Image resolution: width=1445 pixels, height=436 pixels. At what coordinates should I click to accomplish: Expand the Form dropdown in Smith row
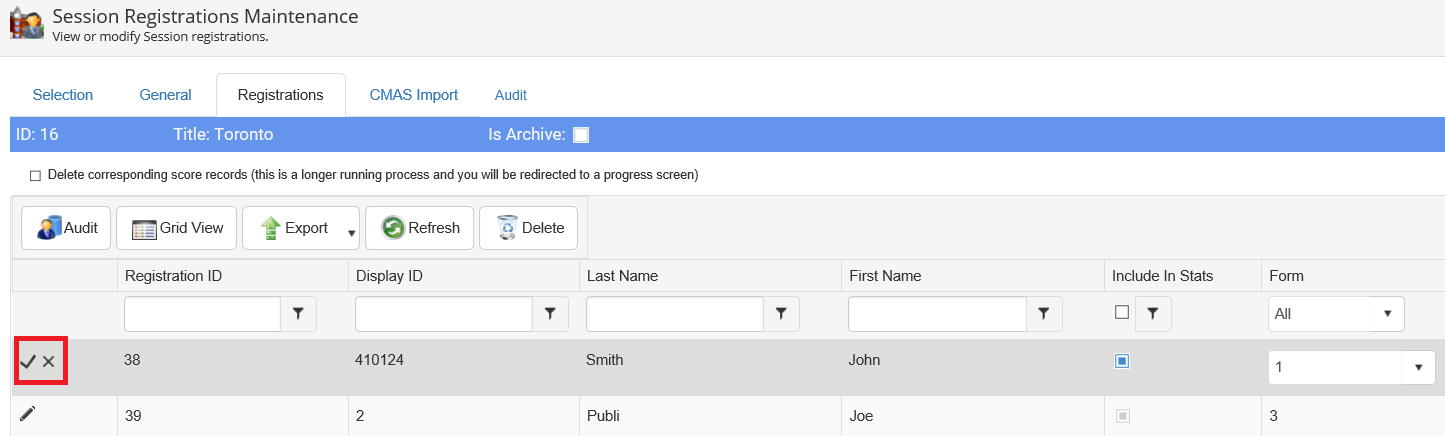(1418, 367)
